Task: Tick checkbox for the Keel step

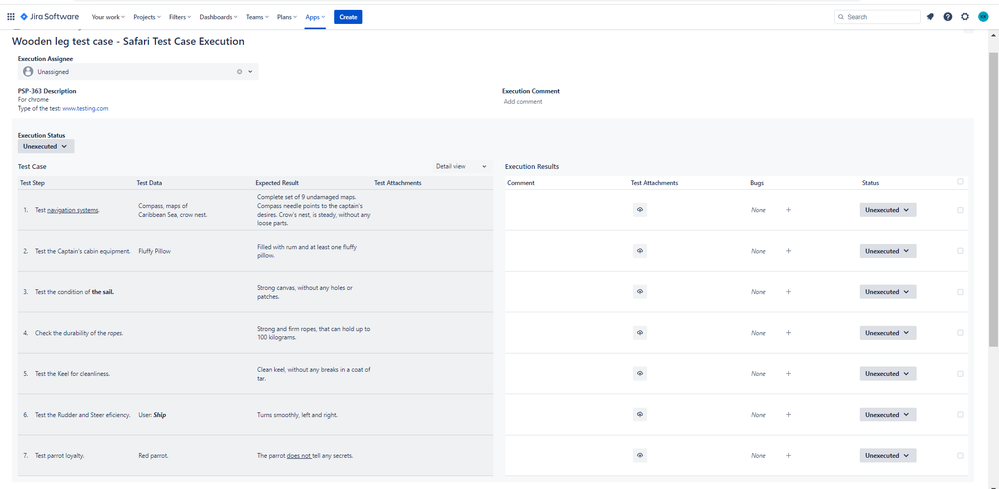Action: point(960,374)
